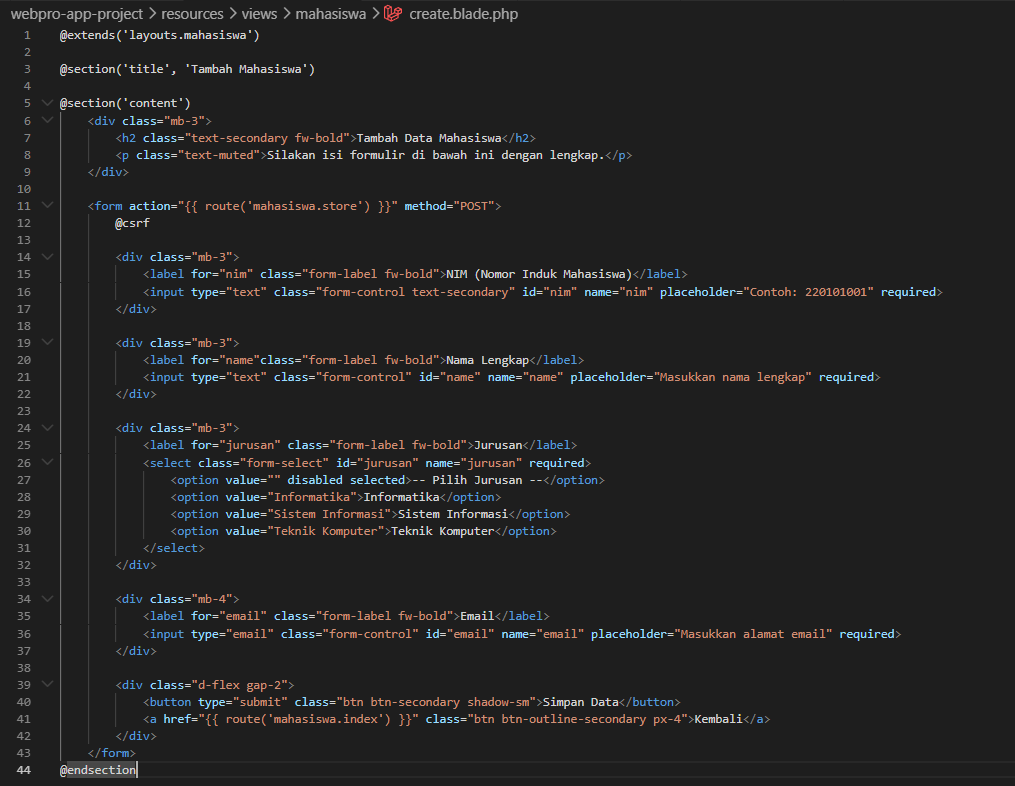The width and height of the screenshot is (1015, 786).
Task: Click the 'Nama Lengkap' label text
Action: 488,360
